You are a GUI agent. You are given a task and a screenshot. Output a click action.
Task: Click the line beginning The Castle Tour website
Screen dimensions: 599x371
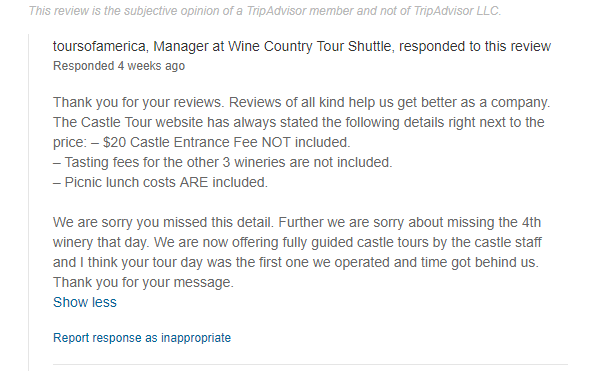click(x=299, y=122)
